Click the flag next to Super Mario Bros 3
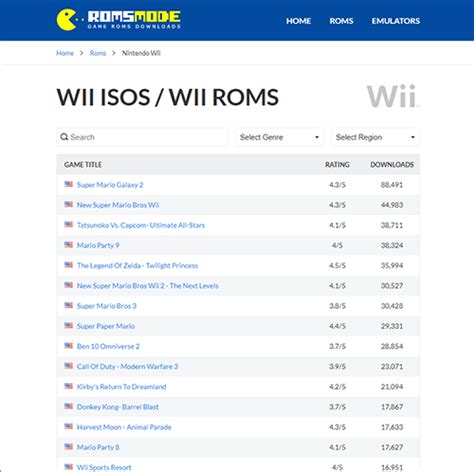 pos(69,305)
